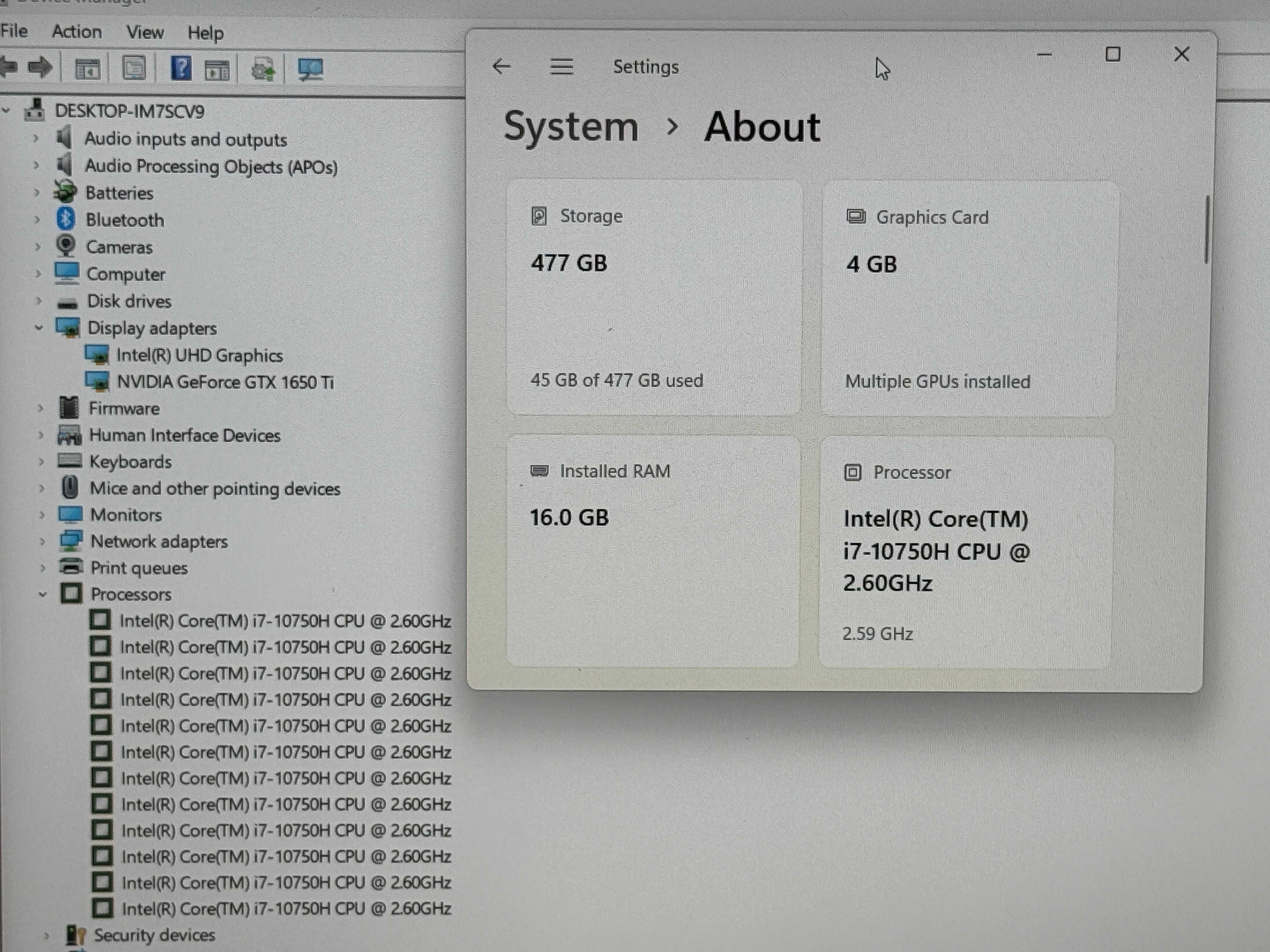The image size is (1270, 952).
Task: Expand Audio inputs and outputs chevron
Action: click(x=36, y=138)
